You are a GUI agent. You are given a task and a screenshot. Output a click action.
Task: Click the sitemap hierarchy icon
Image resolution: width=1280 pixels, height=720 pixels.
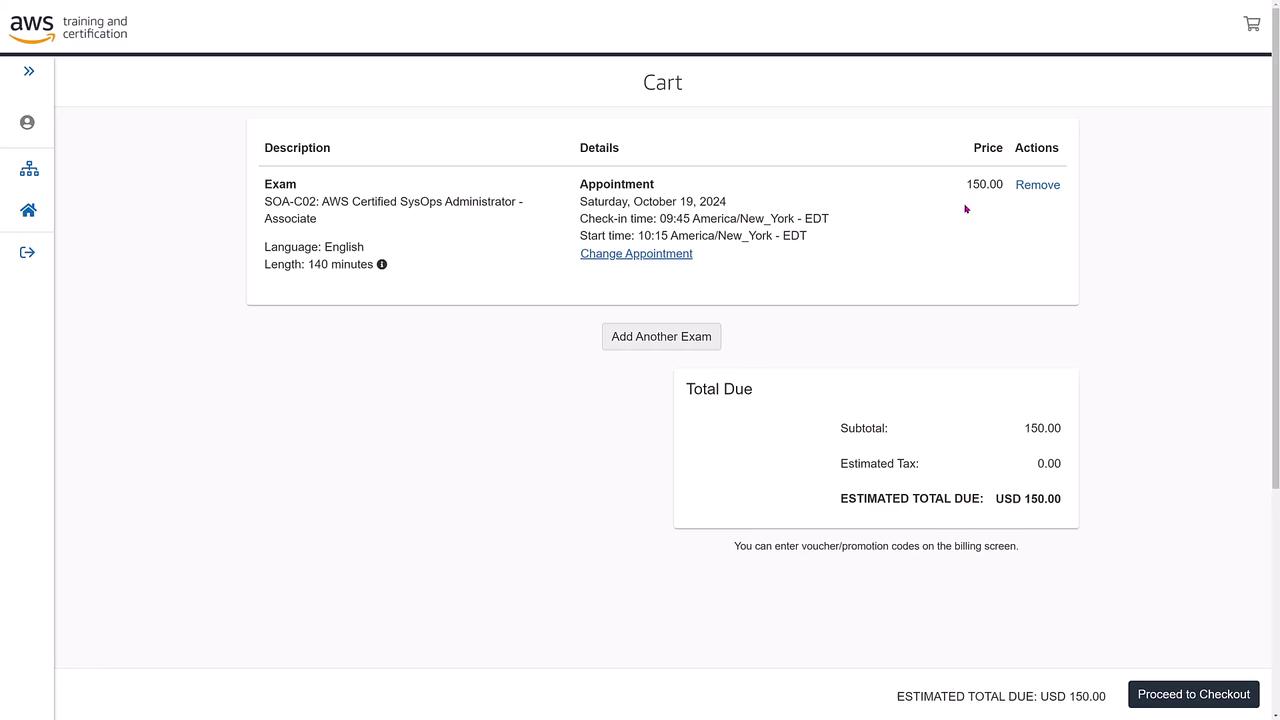(x=29, y=169)
